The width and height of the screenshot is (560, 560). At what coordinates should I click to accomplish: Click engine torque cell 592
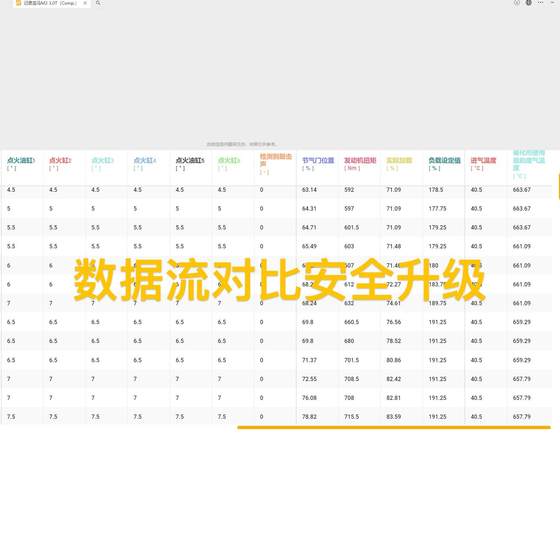[349, 190]
